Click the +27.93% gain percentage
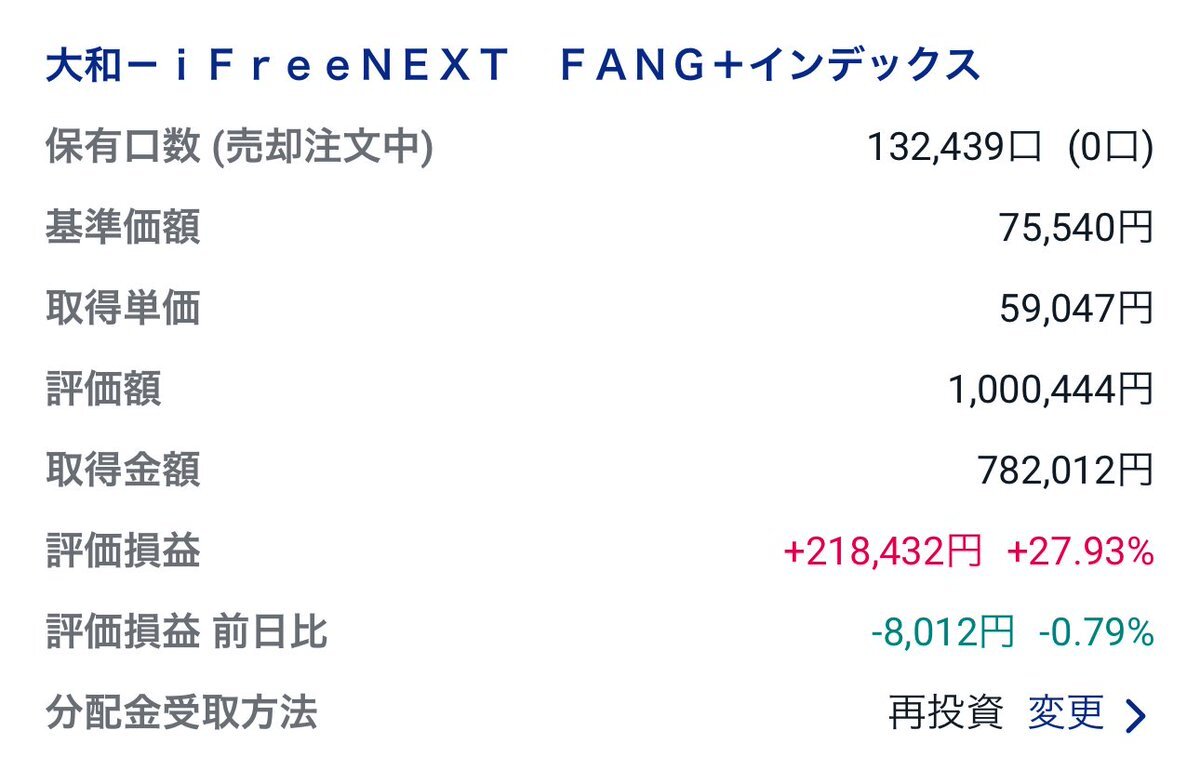This screenshot has width=1200, height=757. [x=1080, y=552]
